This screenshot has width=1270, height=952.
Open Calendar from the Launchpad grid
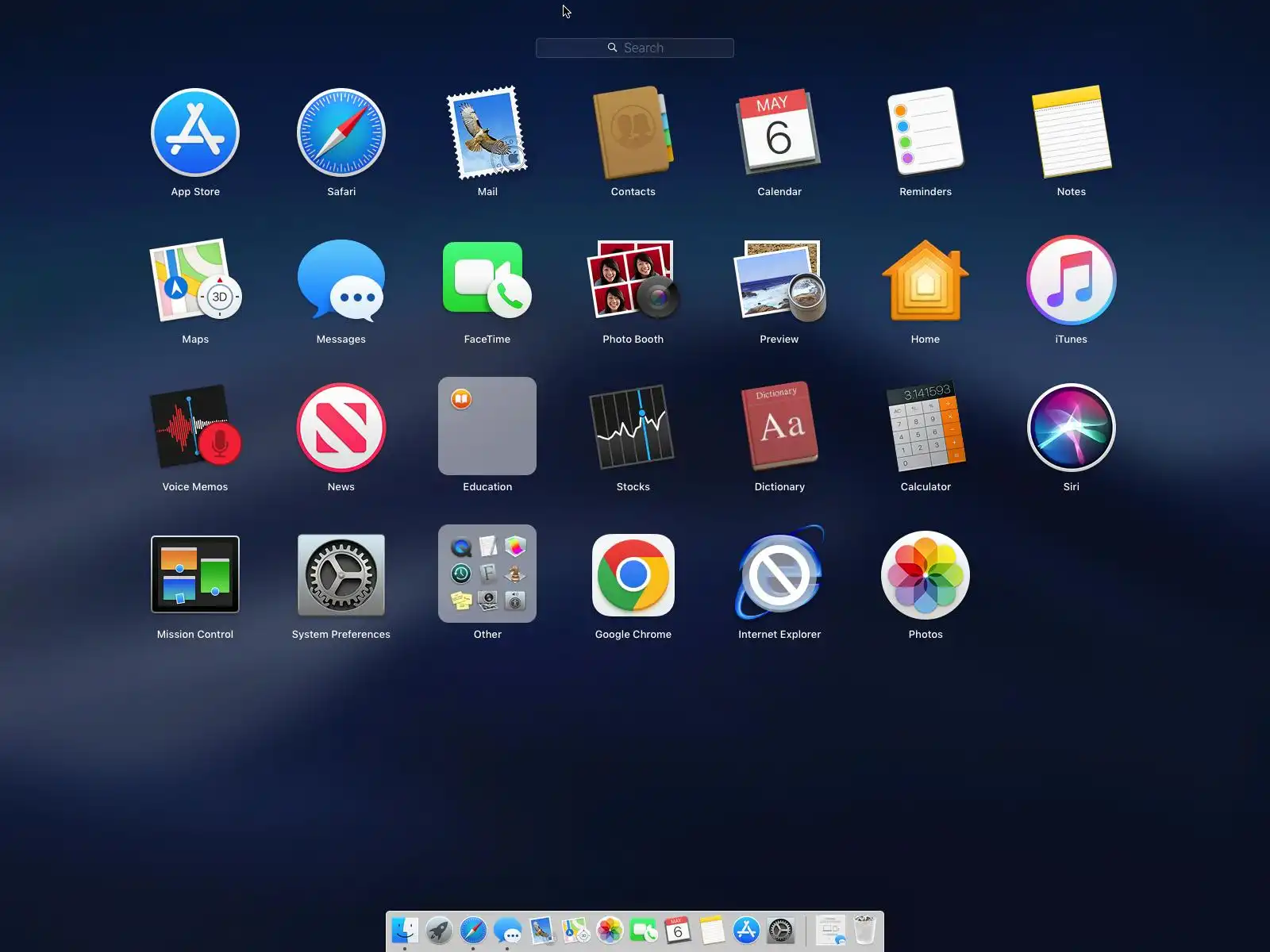(779, 132)
